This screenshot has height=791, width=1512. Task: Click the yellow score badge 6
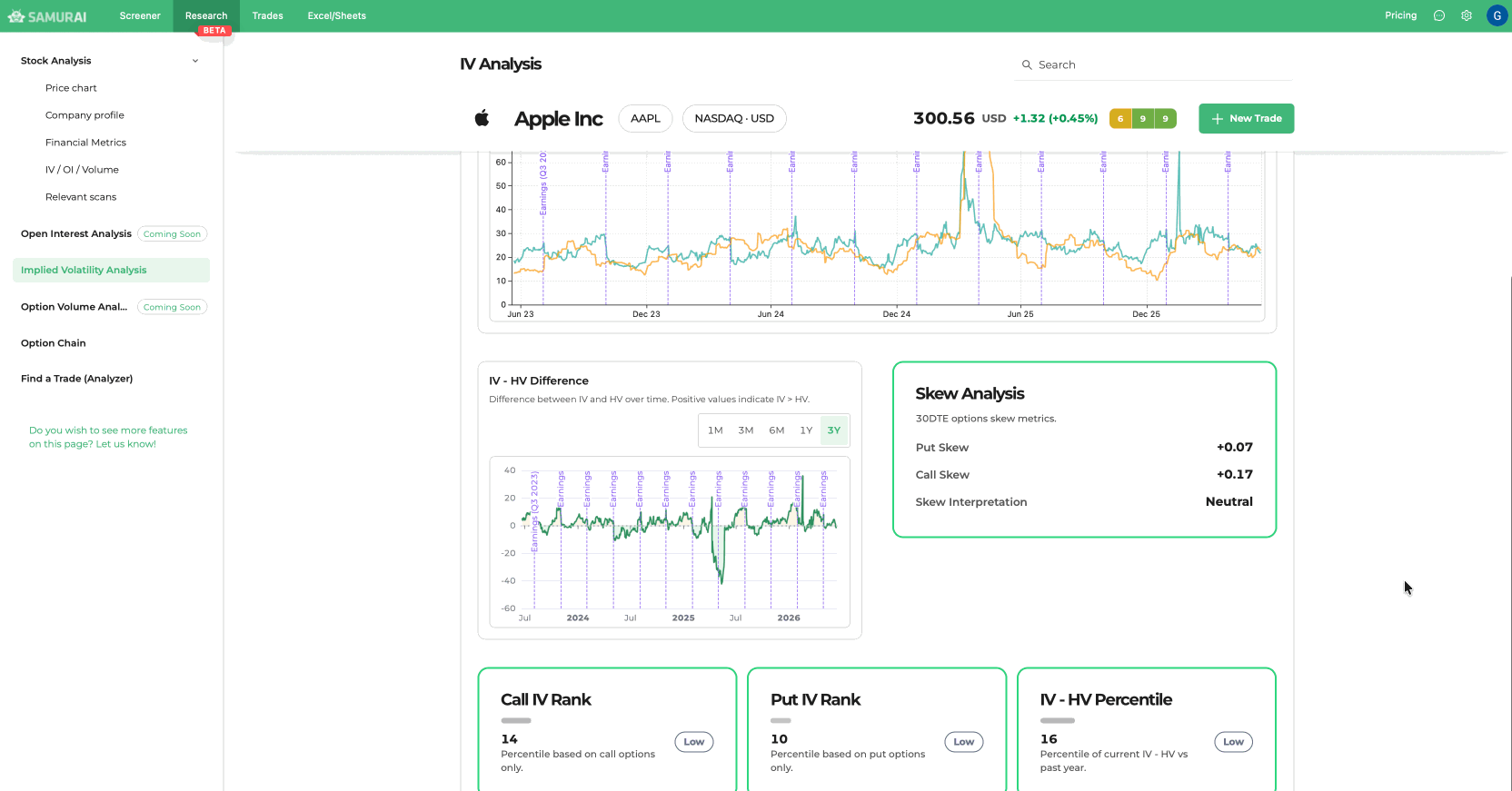tap(1120, 119)
